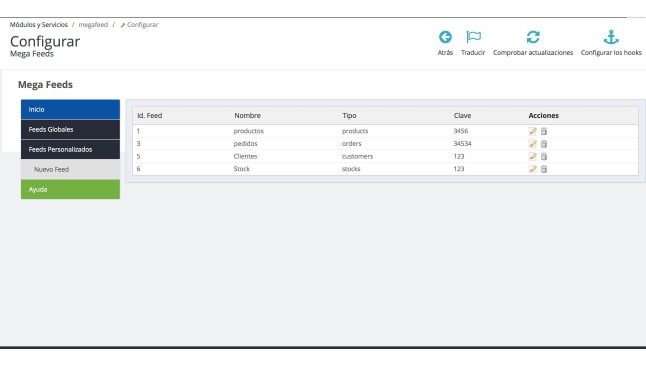Delete the Clientes feed with trash icon
Image resolution: width=646 pixels, height=366 pixels.
tap(544, 156)
